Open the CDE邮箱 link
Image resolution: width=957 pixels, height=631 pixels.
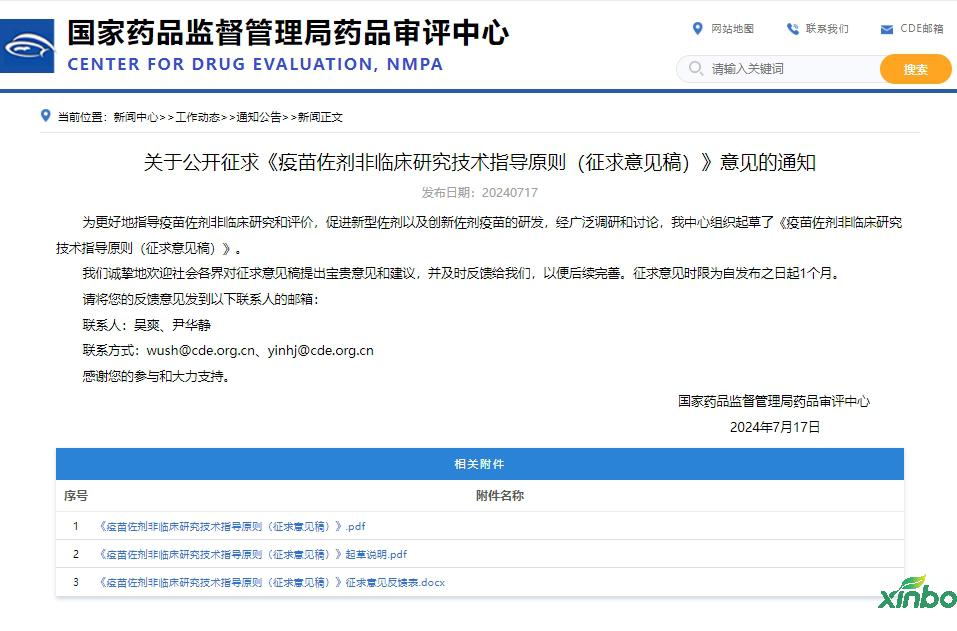(922, 29)
